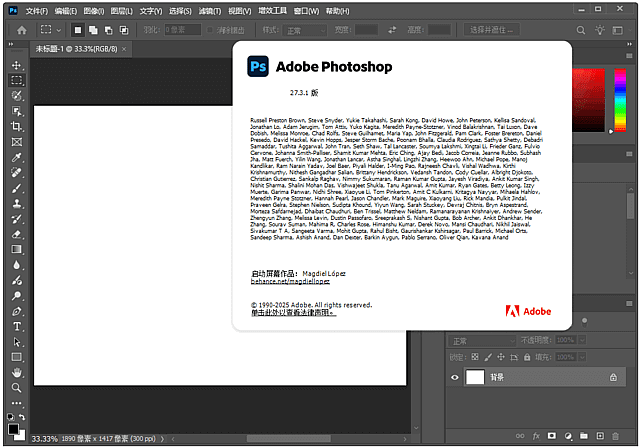Image resolution: width=640 pixels, height=448 pixels.
Task: Open 图像(I) menu
Action: (x=94, y=11)
